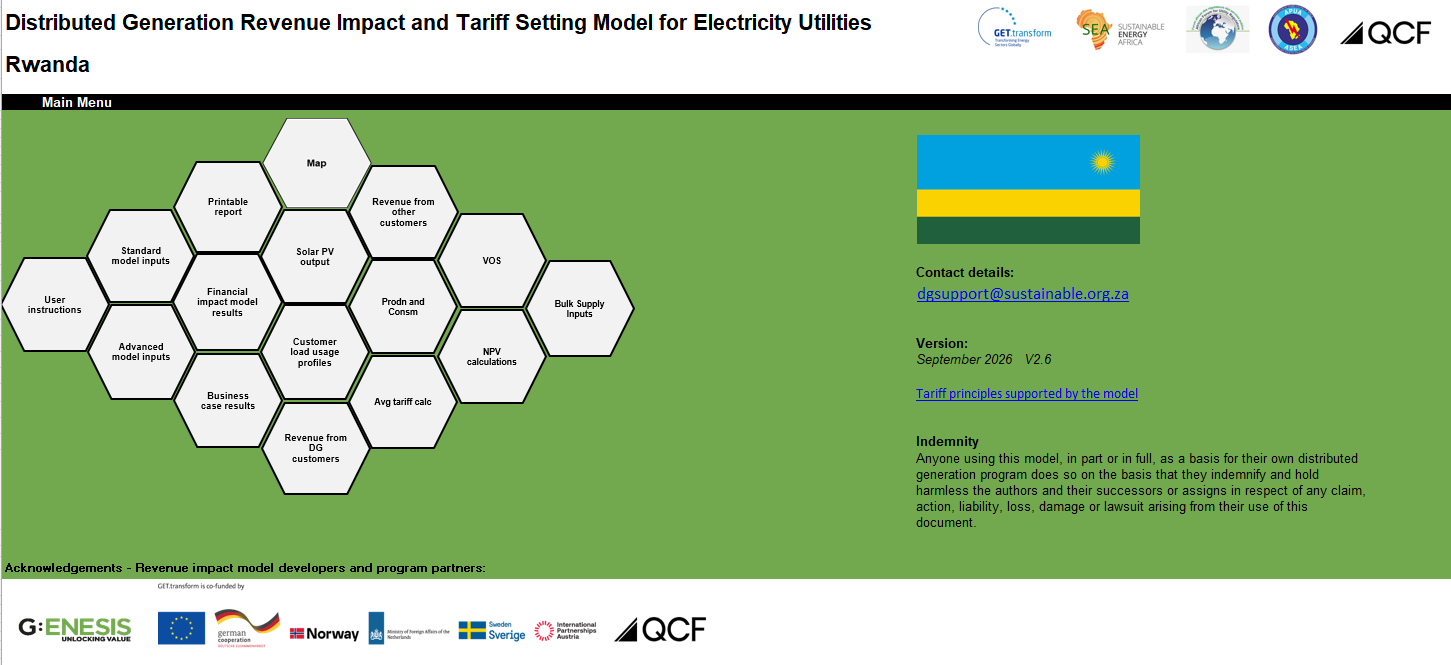Click the Norway logo in footer
This screenshot has width=1451, height=665.
tap(324, 633)
